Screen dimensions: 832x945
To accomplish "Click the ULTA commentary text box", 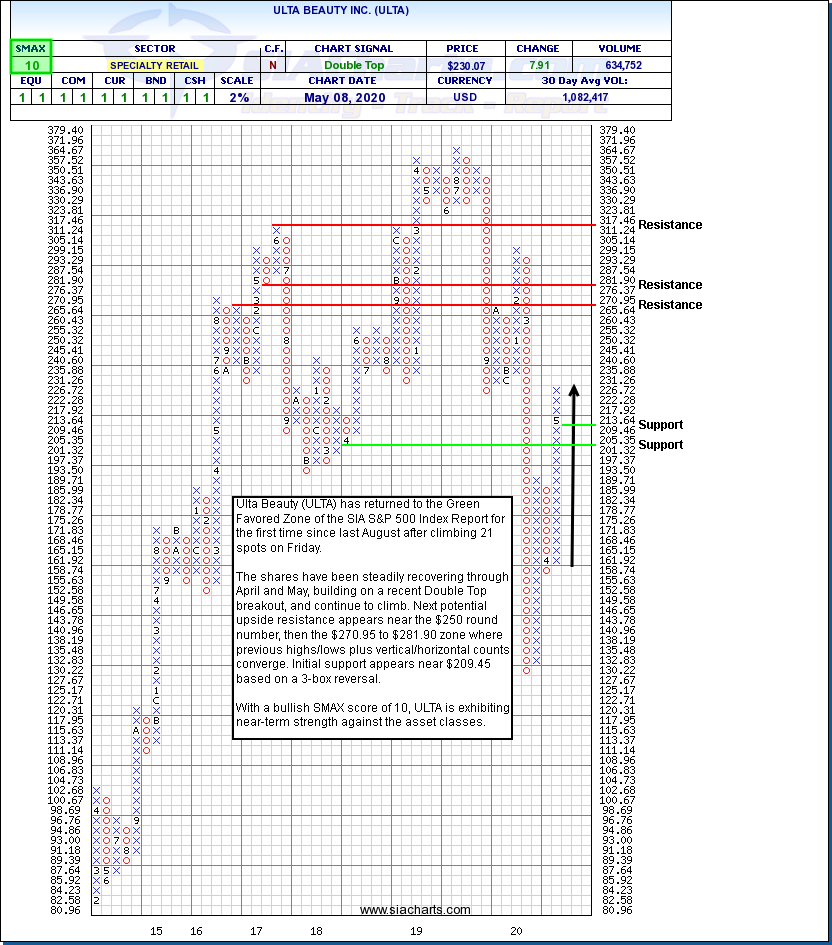I will (372, 616).
